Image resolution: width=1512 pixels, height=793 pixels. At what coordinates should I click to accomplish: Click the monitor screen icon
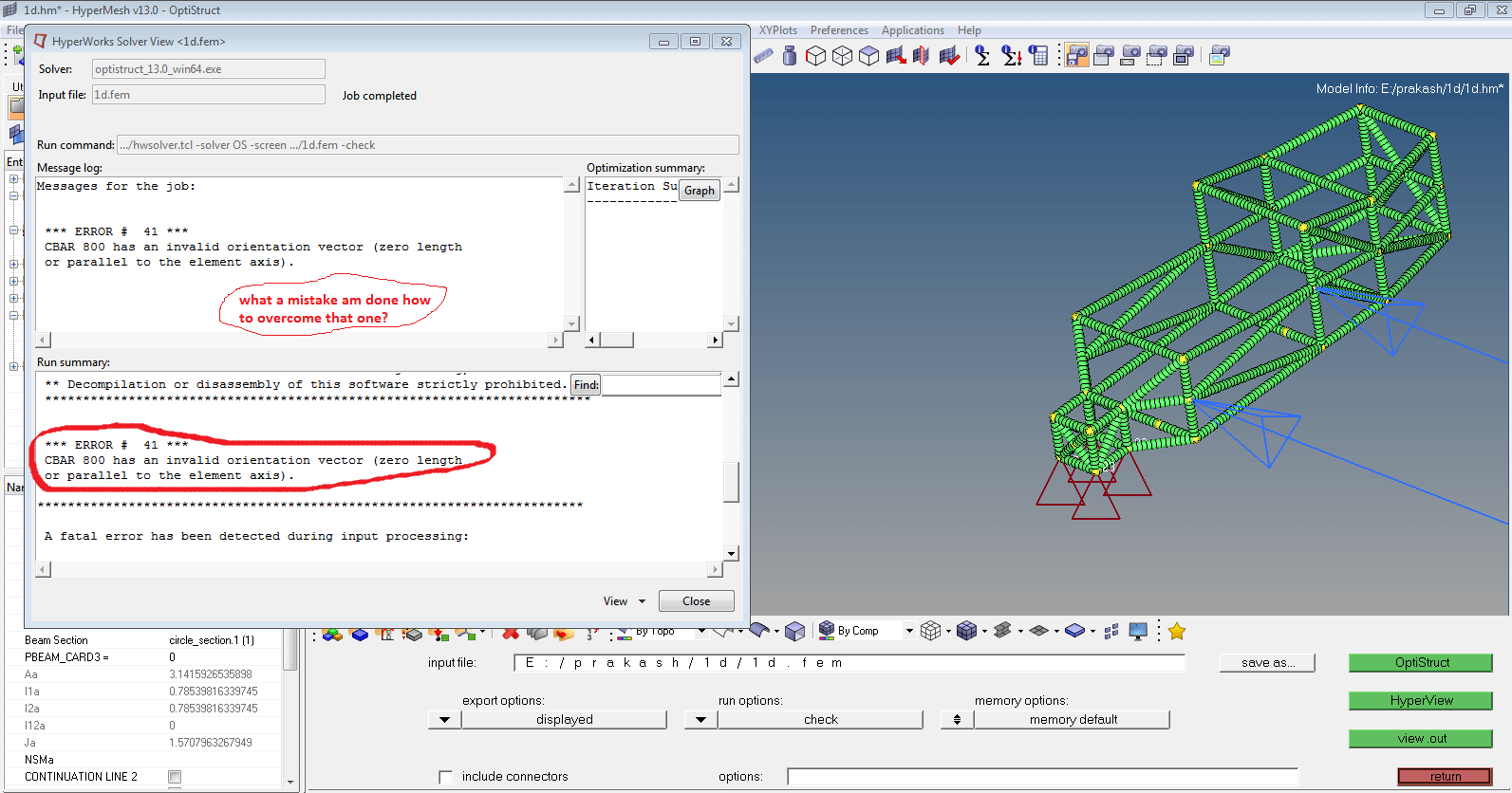pos(1139,631)
